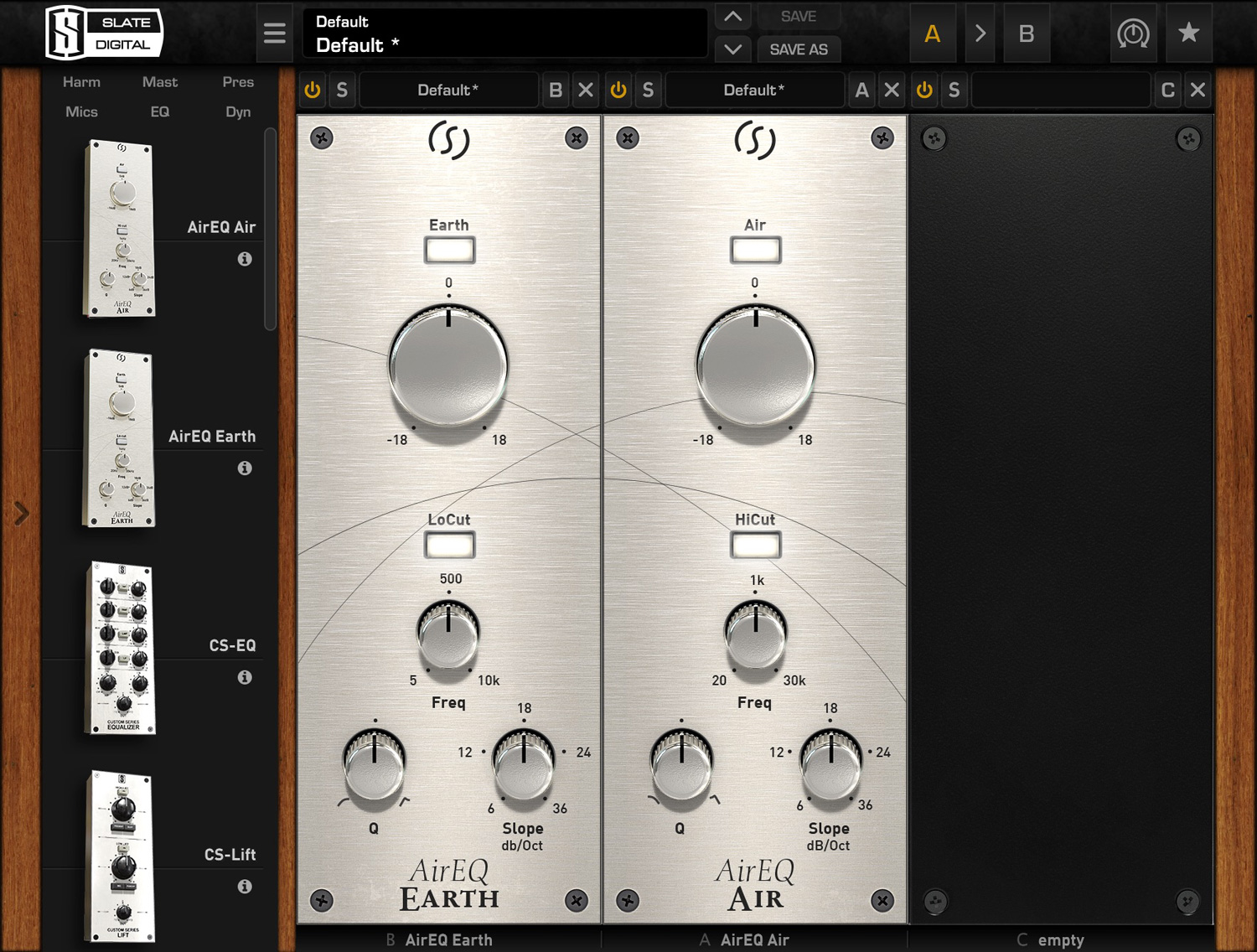1257x952 pixels.
Task: Click the SAVE AS button
Action: pyautogui.click(x=798, y=49)
